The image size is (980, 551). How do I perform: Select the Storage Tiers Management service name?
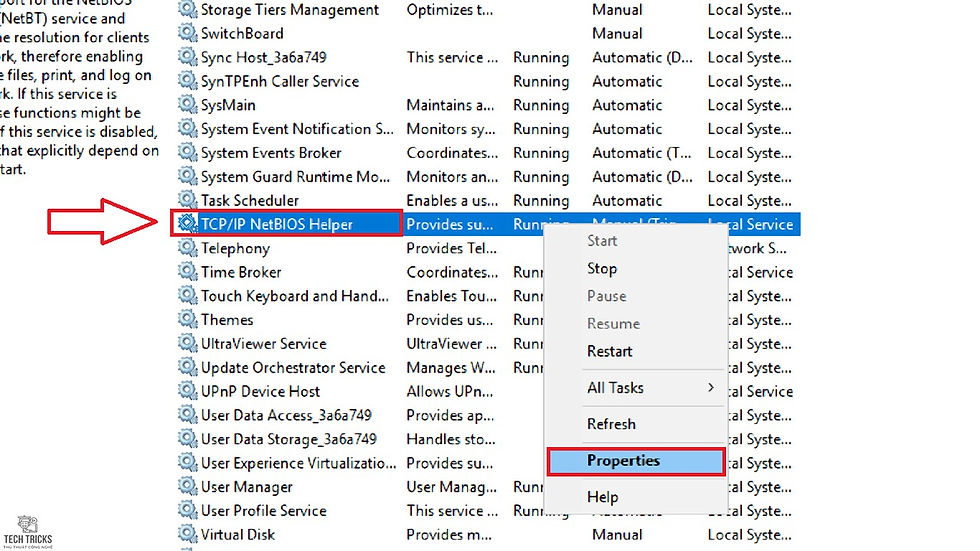pyautogui.click(x=289, y=9)
